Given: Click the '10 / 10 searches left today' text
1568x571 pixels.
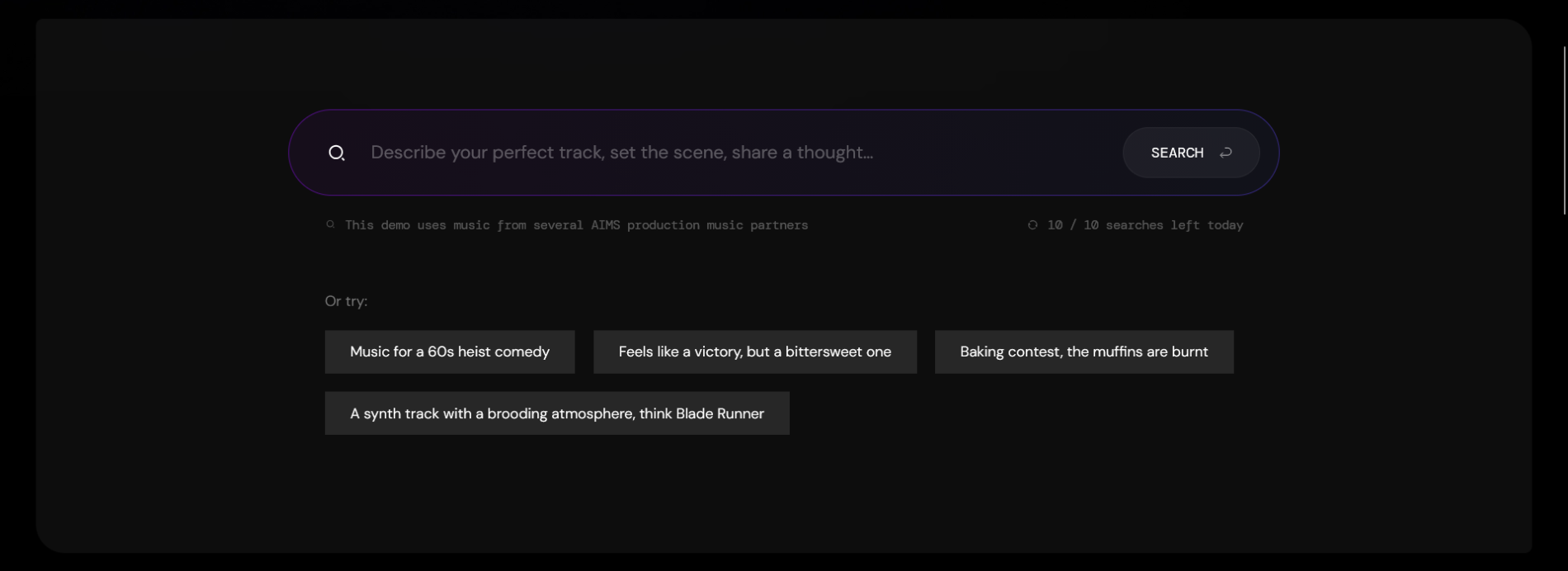Looking at the screenshot, I should [1145, 224].
